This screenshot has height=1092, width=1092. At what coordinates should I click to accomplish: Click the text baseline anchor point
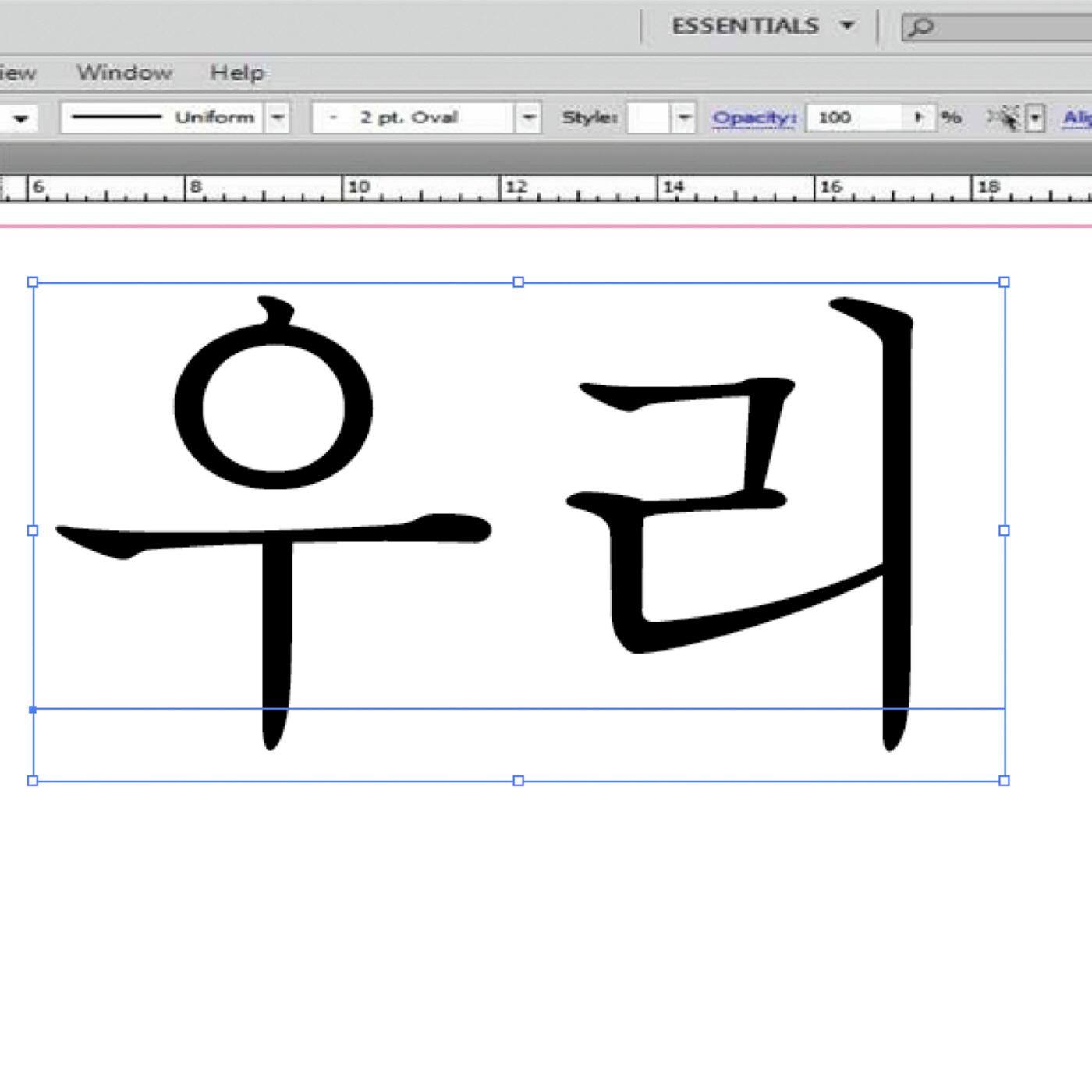pyautogui.click(x=33, y=710)
